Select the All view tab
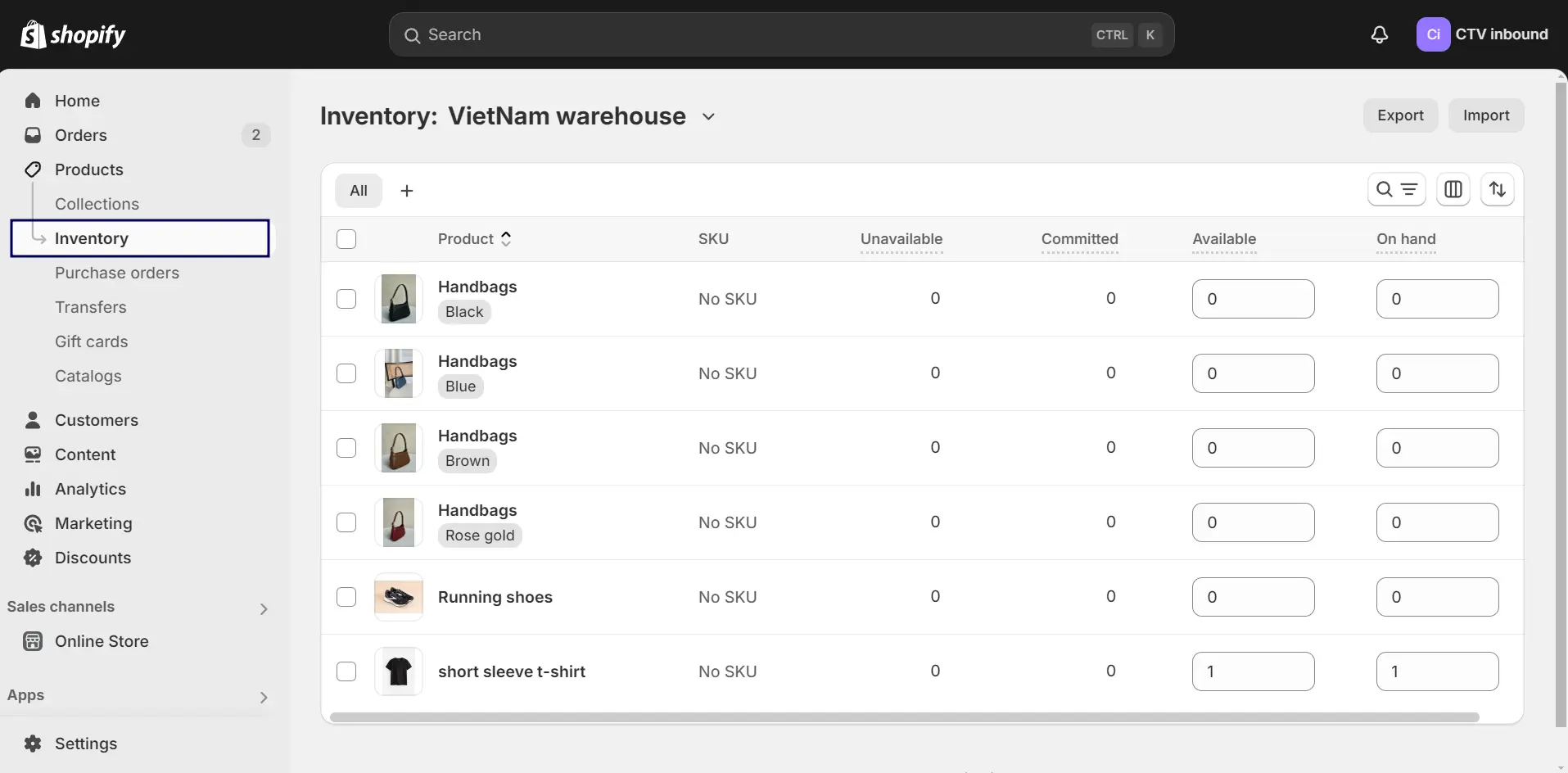 (359, 191)
